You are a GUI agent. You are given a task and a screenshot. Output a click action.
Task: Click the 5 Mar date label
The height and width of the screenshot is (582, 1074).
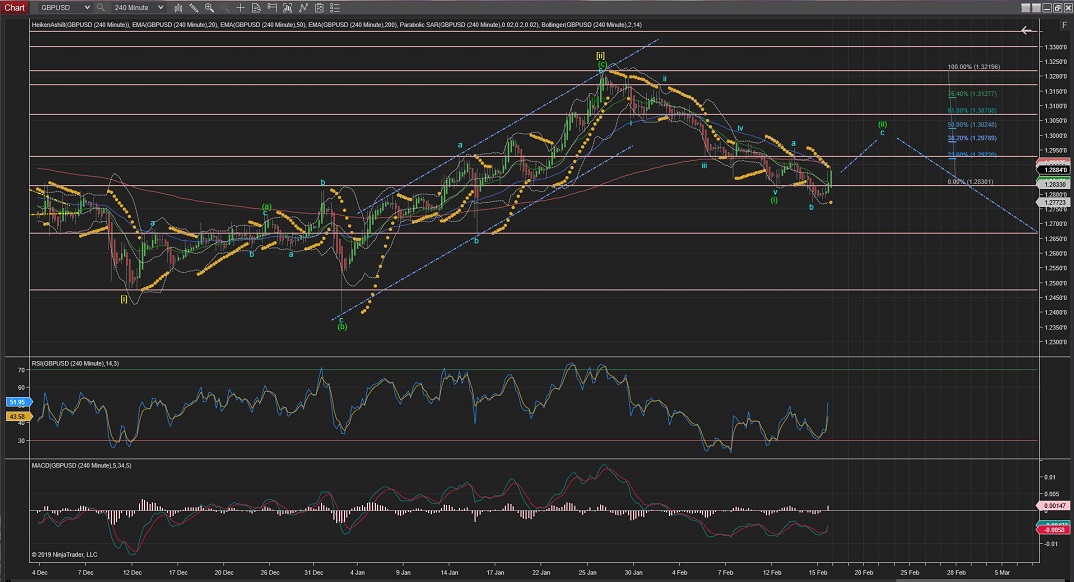point(1002,572)
